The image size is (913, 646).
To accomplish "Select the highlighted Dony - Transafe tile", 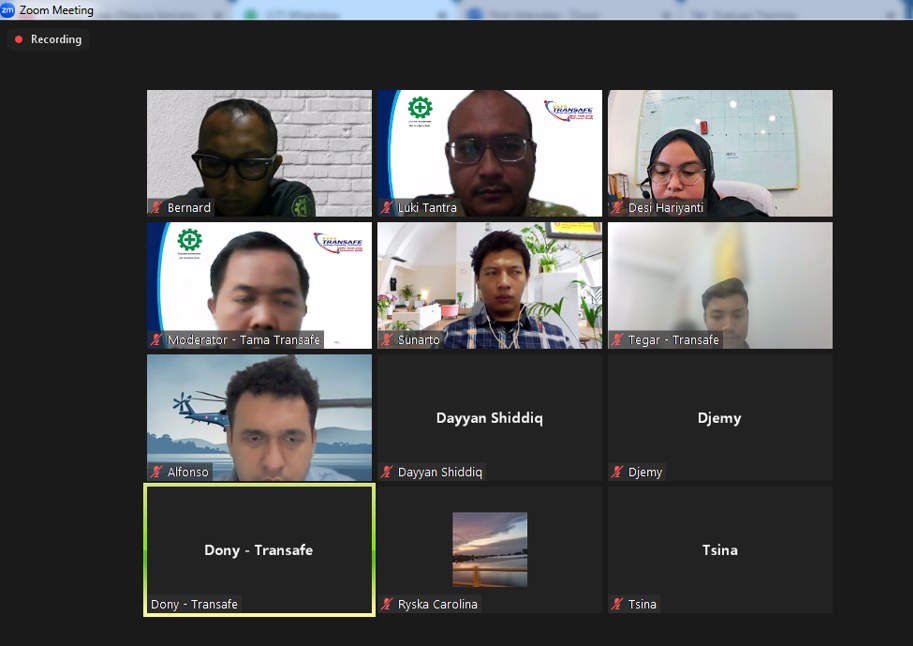I will pyautogui.click(x=259, y=550).
